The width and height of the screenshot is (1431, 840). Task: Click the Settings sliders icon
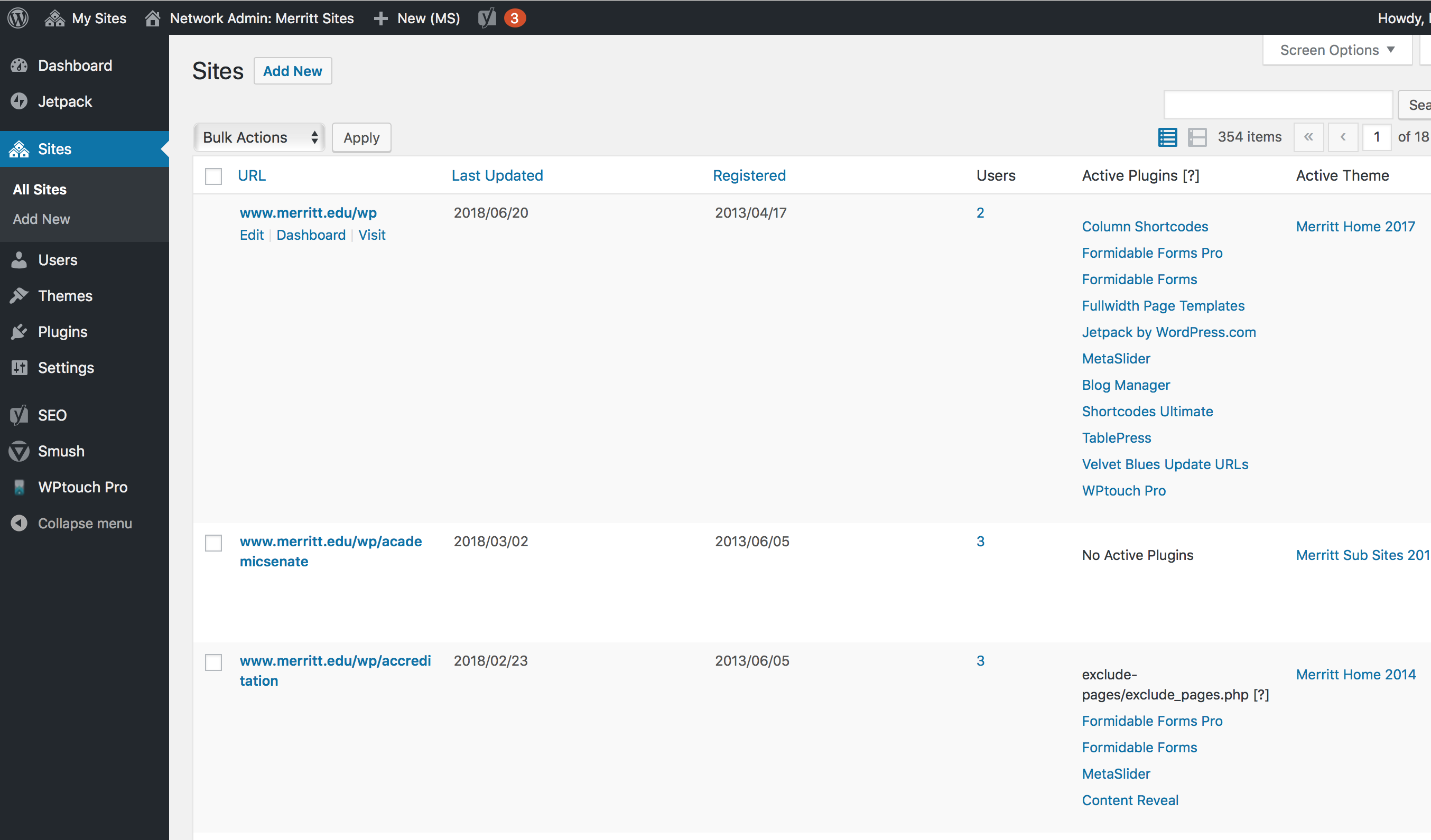point(20,368)
